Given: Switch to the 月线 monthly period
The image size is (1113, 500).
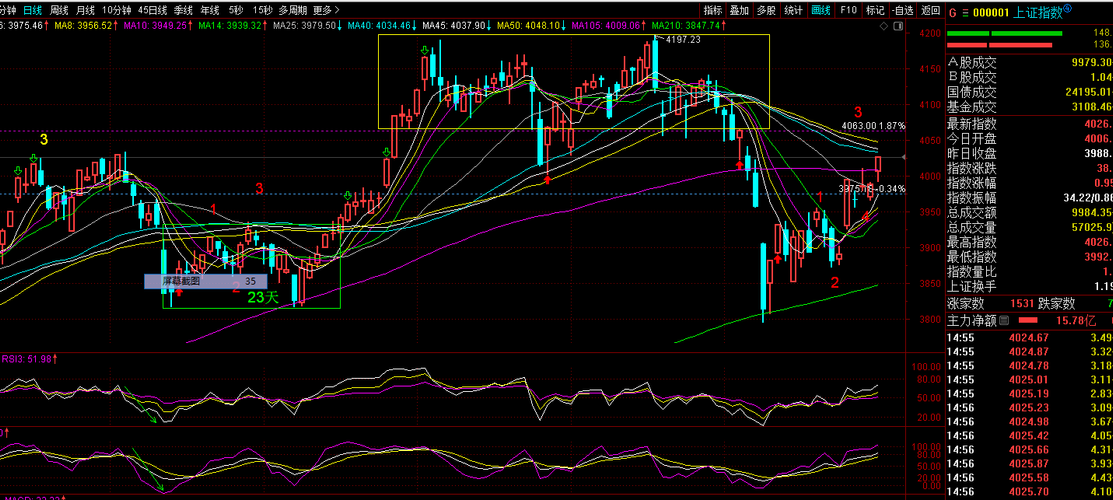Looking at the screenshot, I should pyautogui.click(x=85, y=10).
